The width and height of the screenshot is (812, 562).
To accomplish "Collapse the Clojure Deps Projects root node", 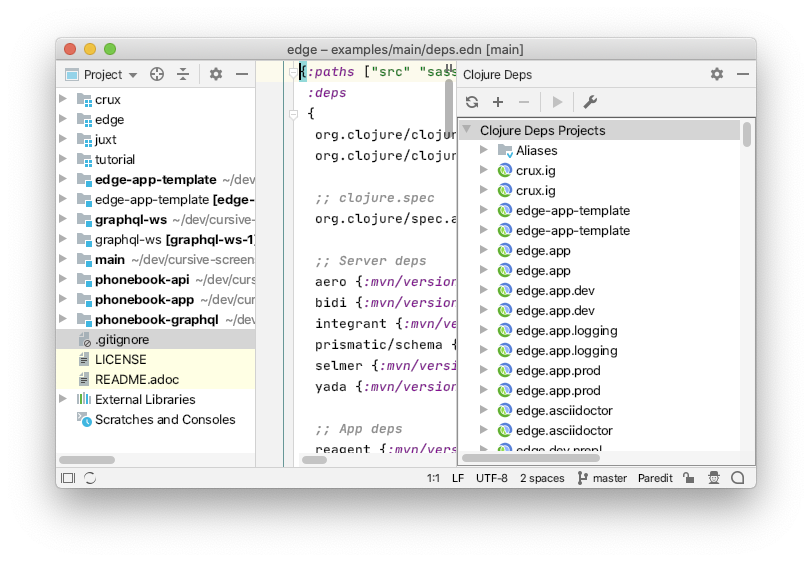I will (467, 129).
